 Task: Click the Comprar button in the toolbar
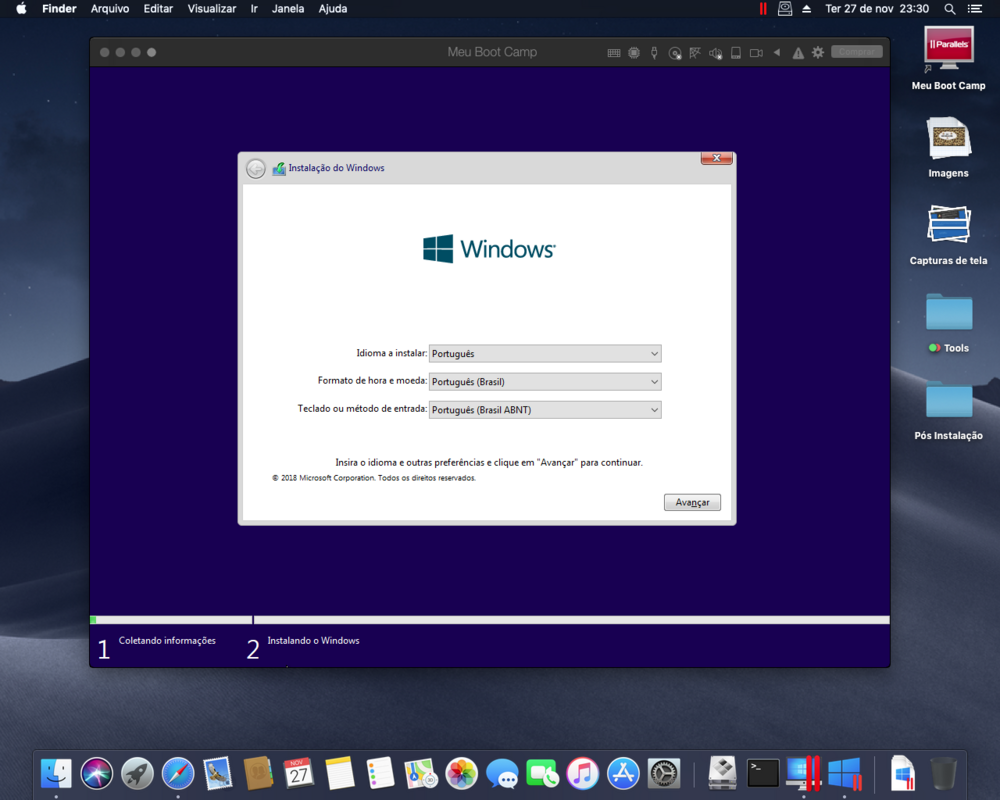[x=856, y=52]
